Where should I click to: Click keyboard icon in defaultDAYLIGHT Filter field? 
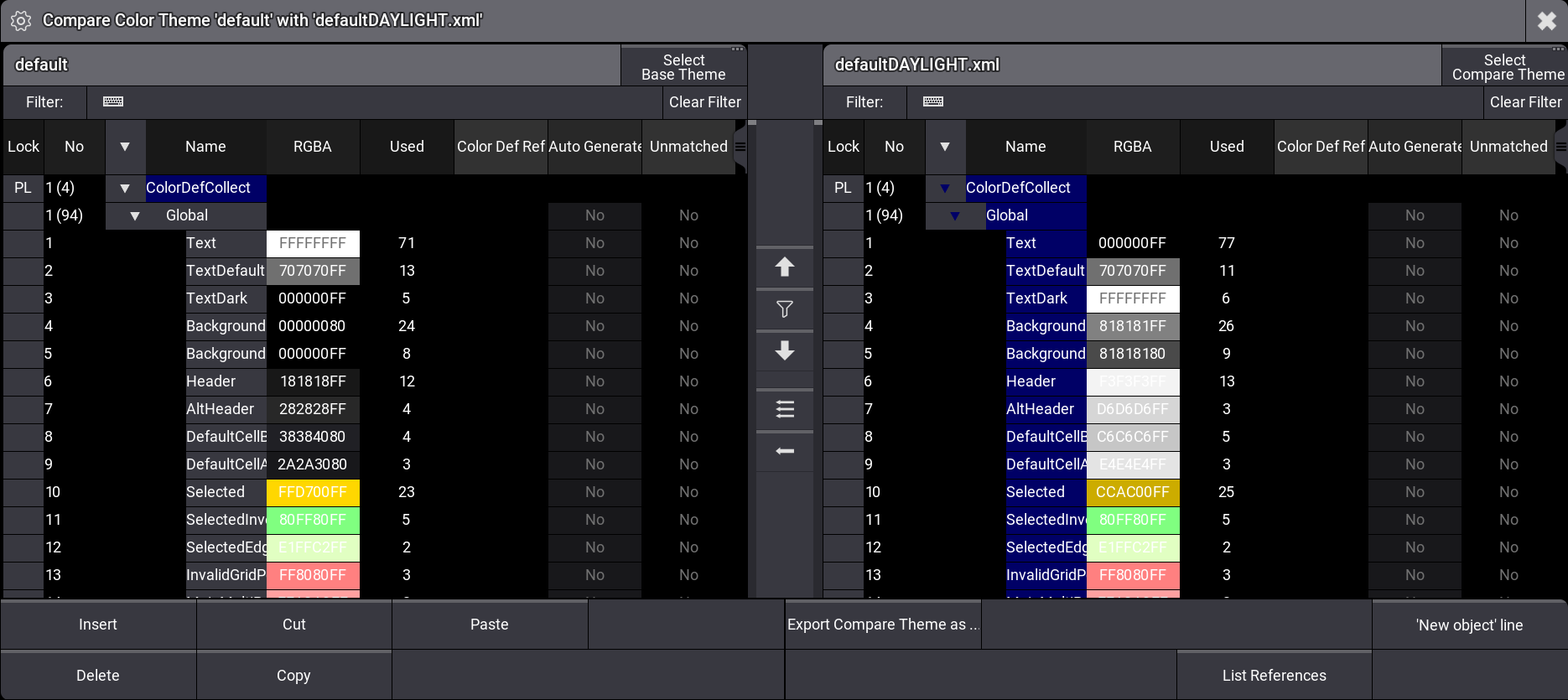point(933,101)
